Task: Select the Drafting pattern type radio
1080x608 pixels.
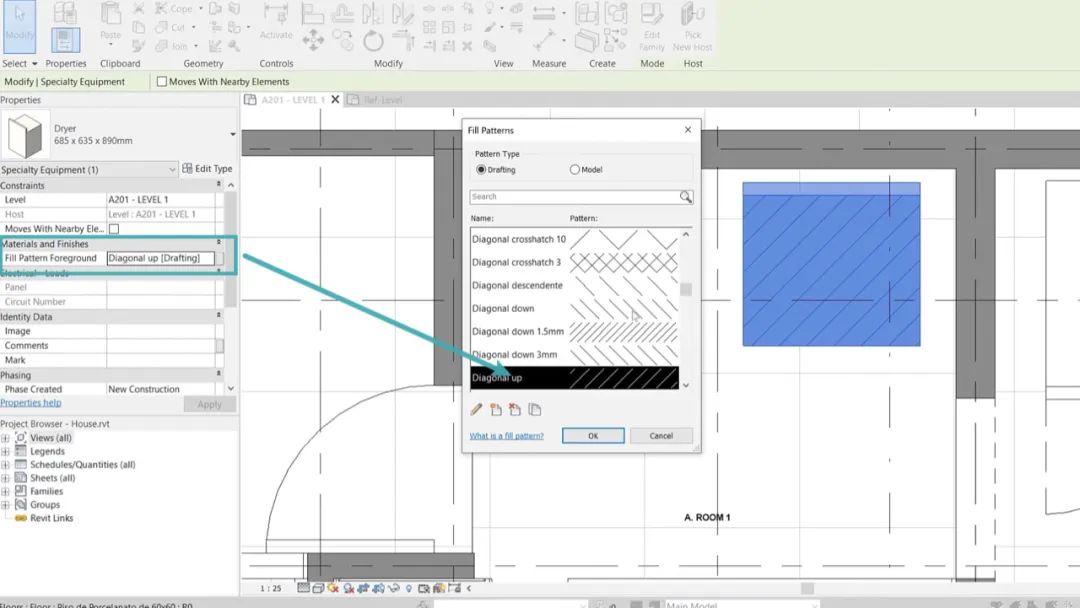Action: point(481,169)
